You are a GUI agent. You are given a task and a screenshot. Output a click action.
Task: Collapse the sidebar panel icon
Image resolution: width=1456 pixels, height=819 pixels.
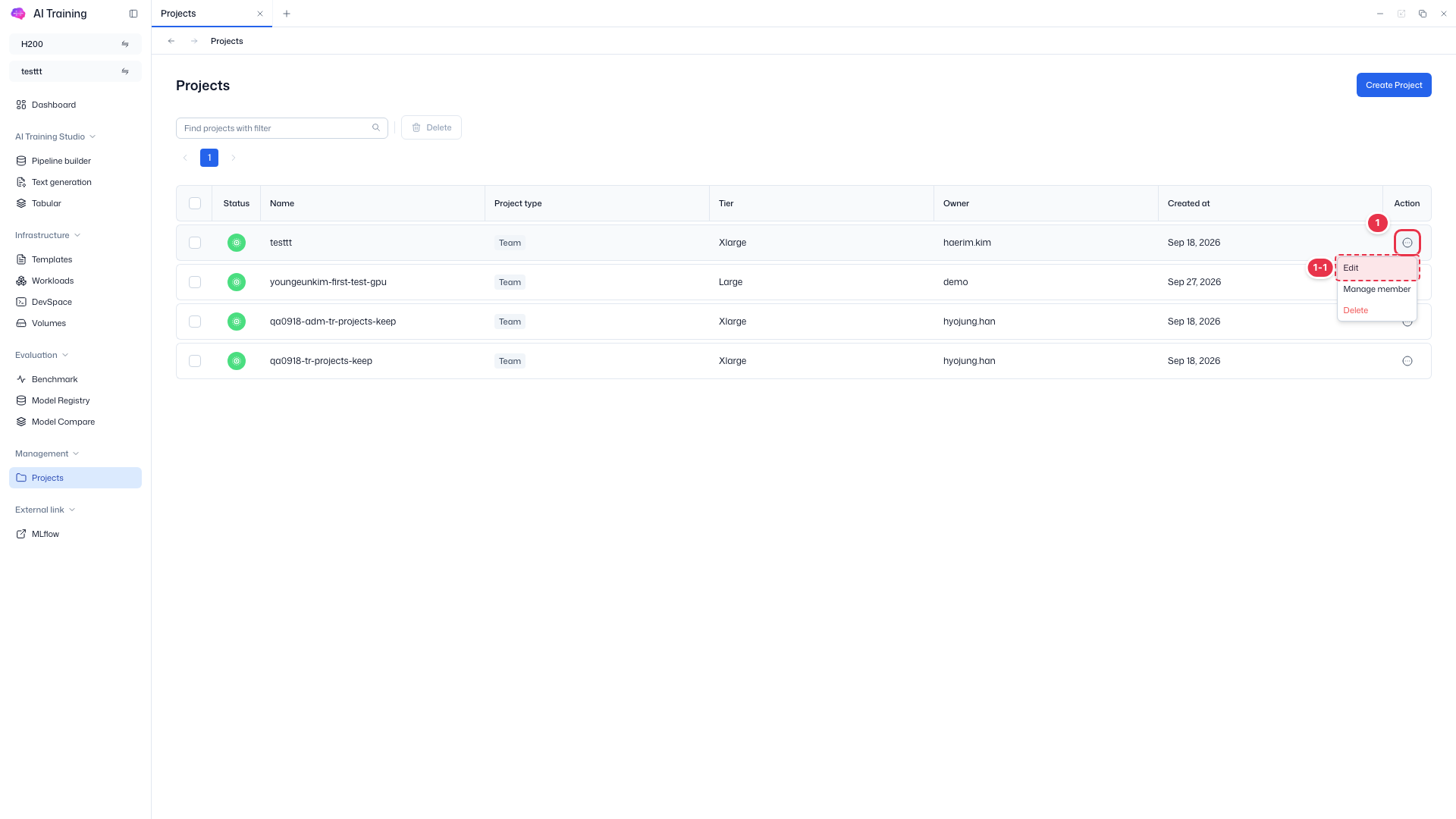click(133, 14)
